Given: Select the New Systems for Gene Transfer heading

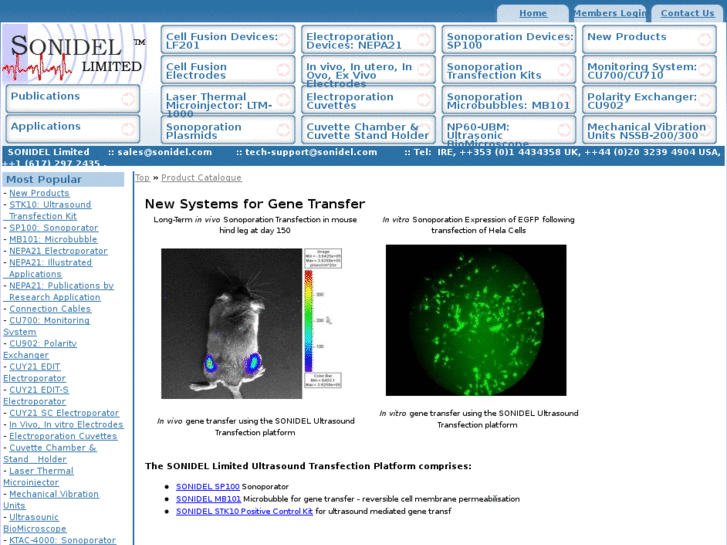Looking at the screenshot, I should 255,204.
